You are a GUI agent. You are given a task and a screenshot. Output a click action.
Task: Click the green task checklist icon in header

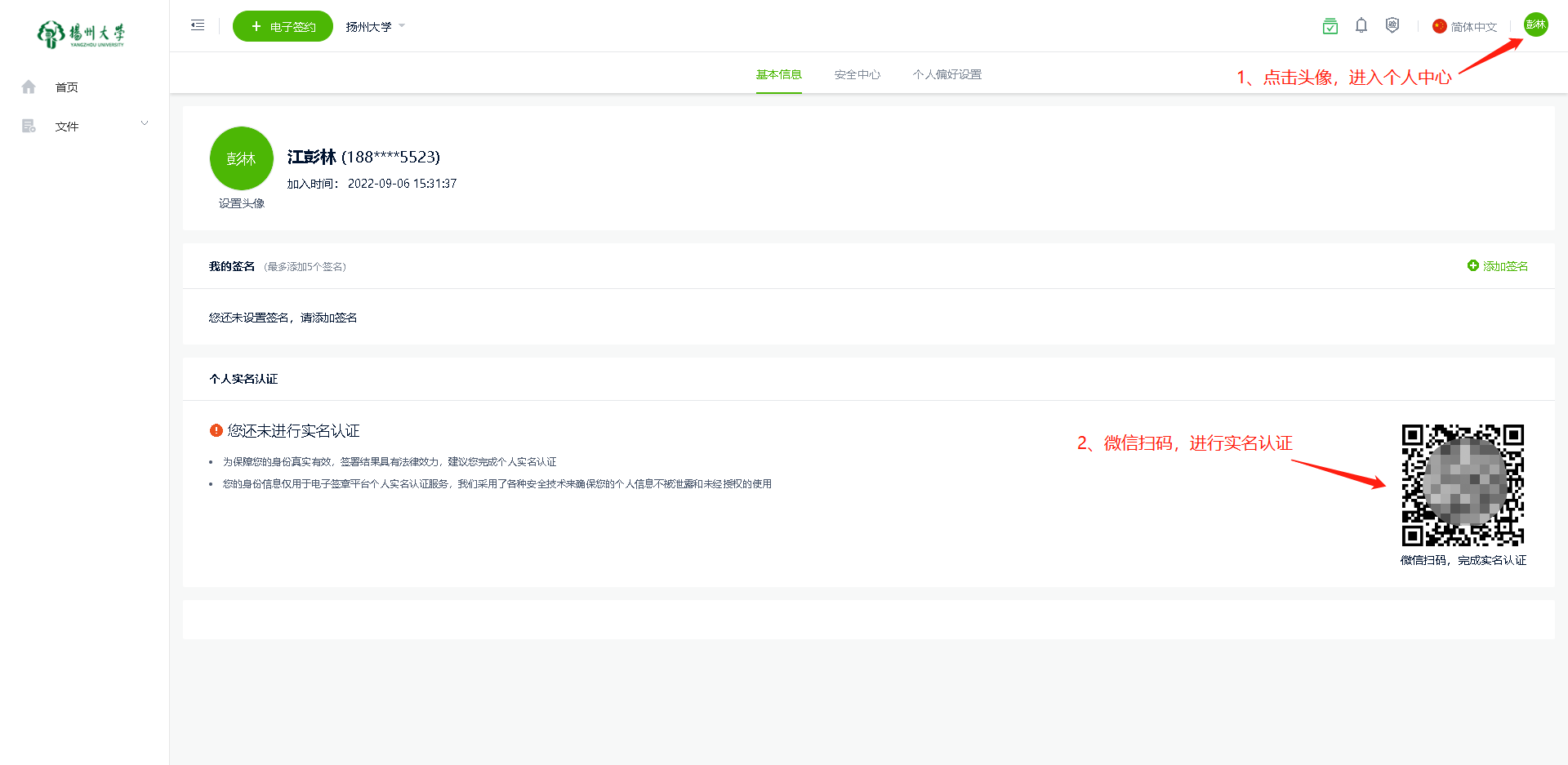(1330, 26)
